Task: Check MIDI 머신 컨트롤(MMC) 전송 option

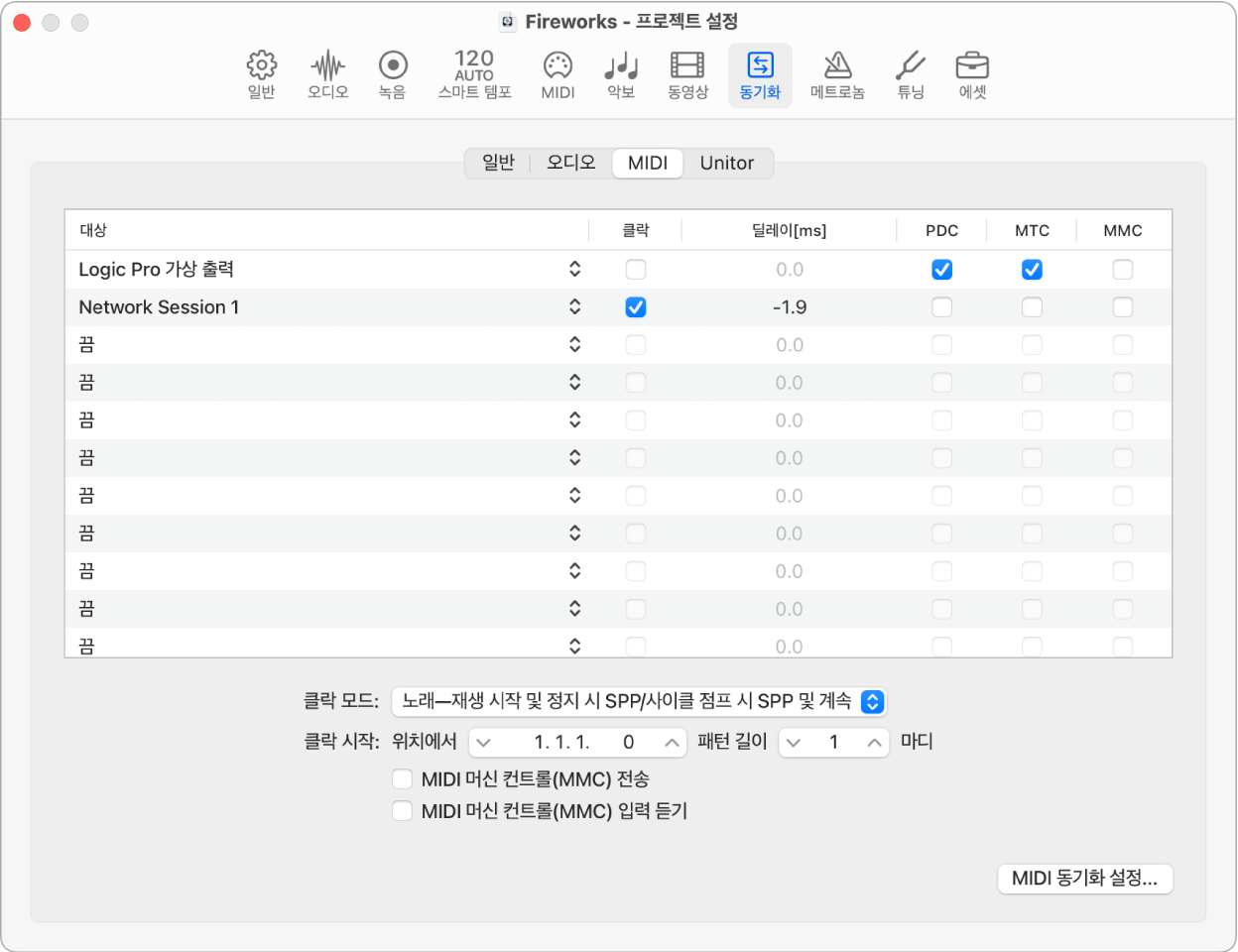Action: [402, 779]
